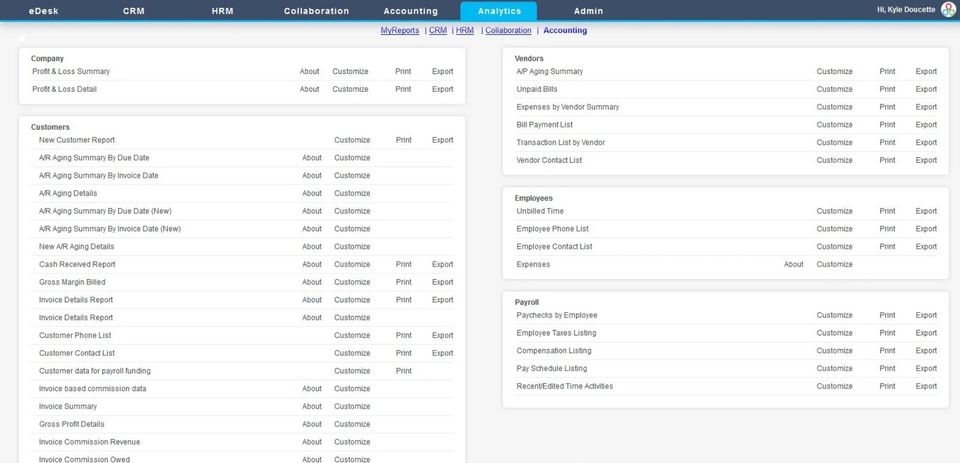Screen dimensions: 960x463
Task: Export the Cash Received Report
Action: point(443,264)
